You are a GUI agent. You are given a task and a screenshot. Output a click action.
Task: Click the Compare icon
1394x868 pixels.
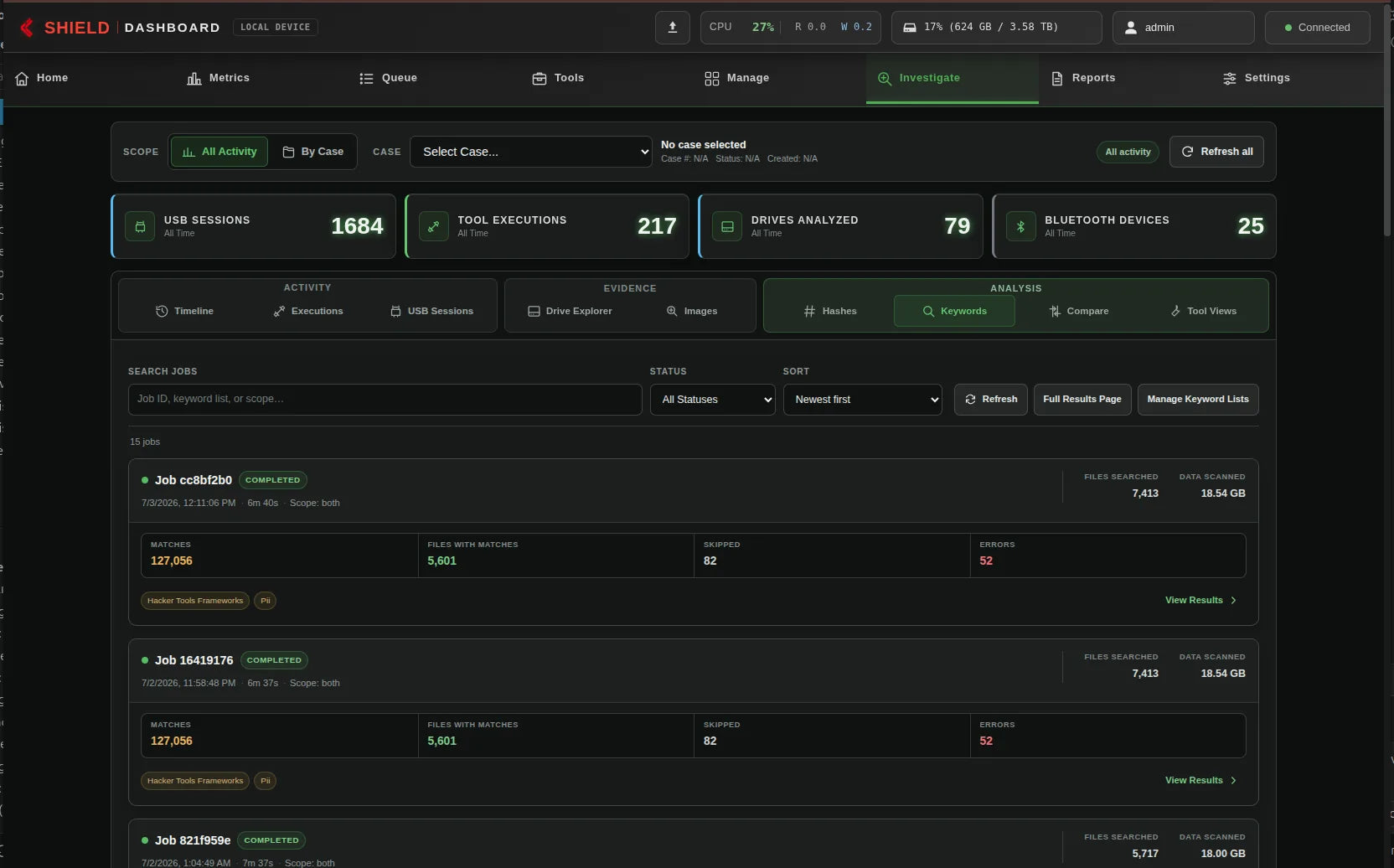(x=1055, y=311)
